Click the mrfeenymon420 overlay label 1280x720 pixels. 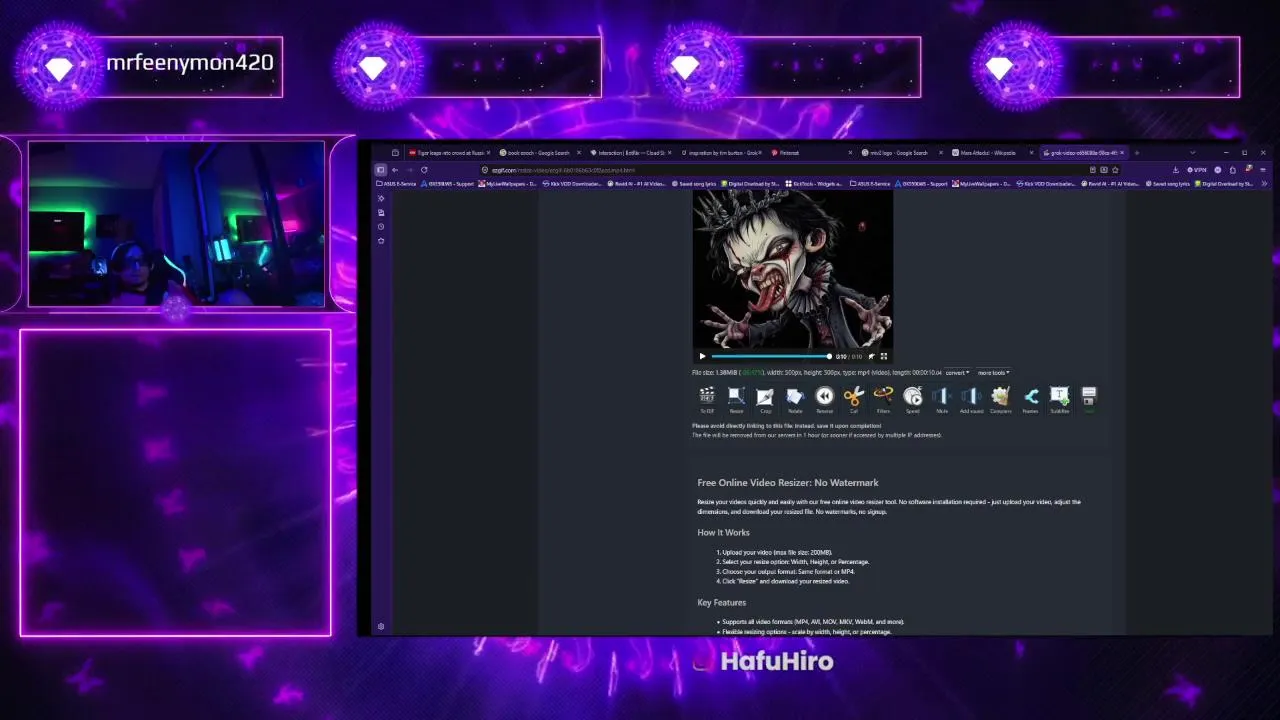click(x=190, y=63)
